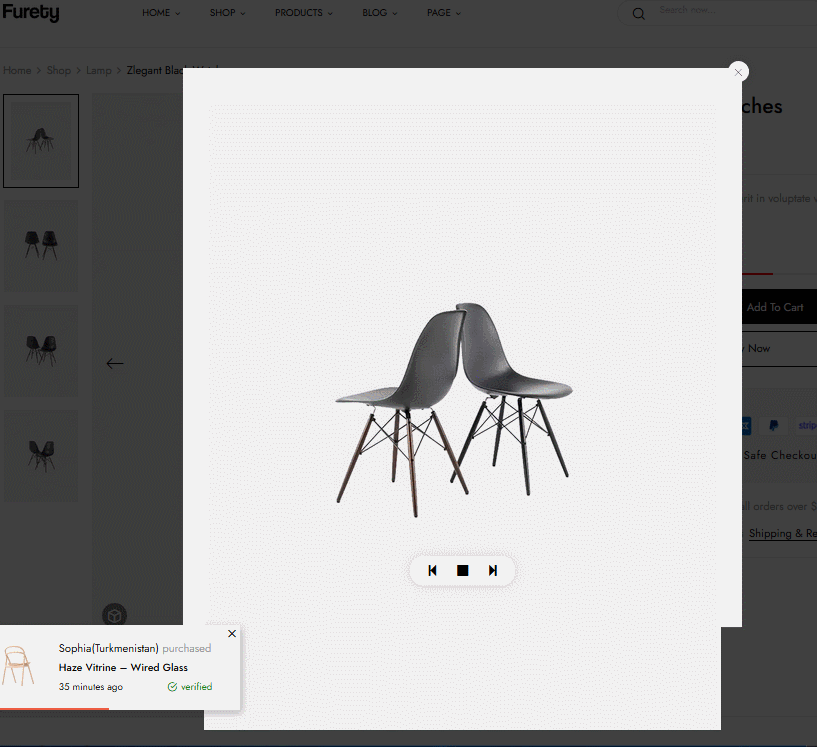
Task: Go to Lamp breadcrumb
Action: click(98, 70)
